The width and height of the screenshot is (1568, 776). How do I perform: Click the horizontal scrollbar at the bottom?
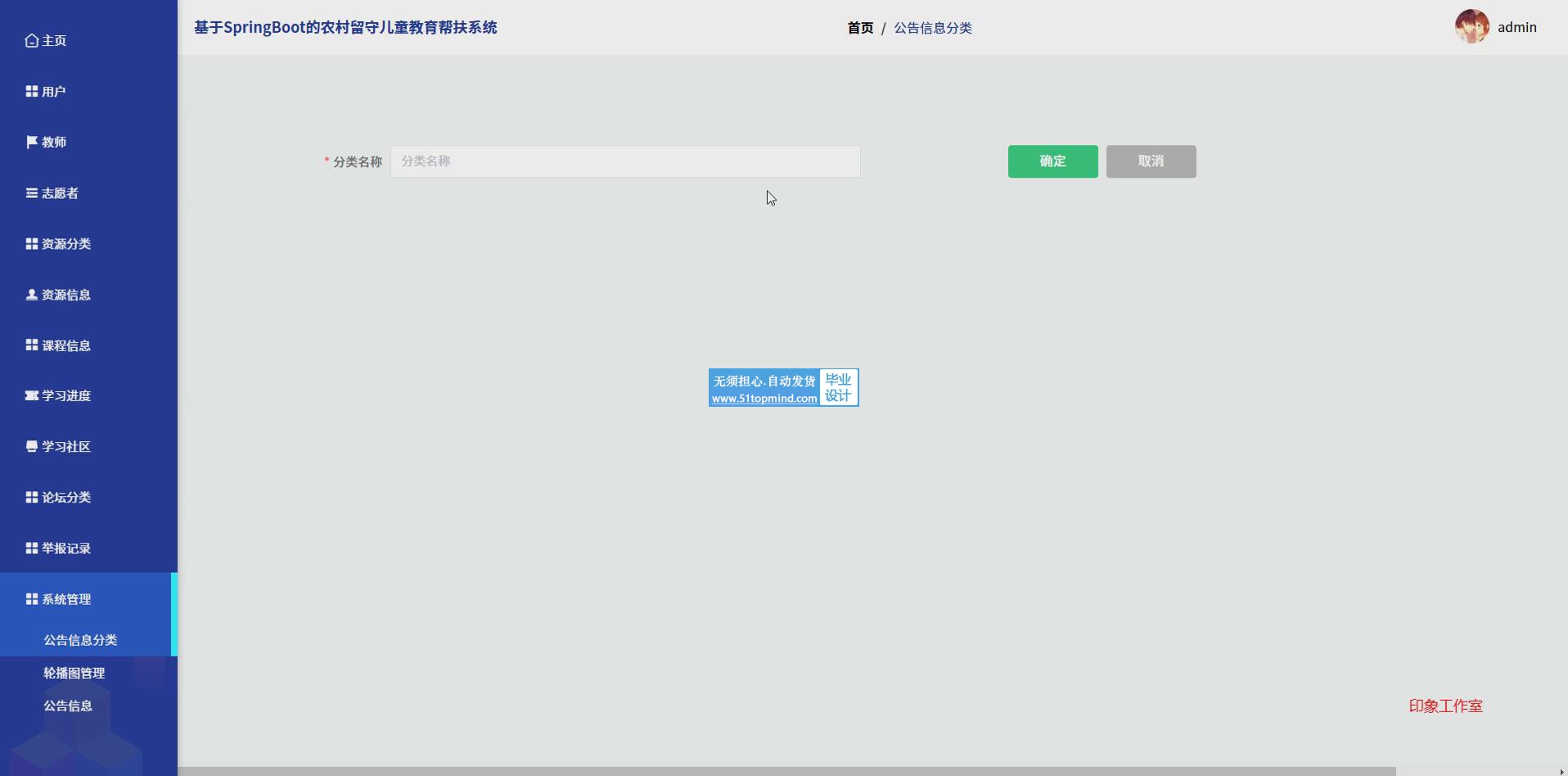pyautogui.click(x=786, y=771)
